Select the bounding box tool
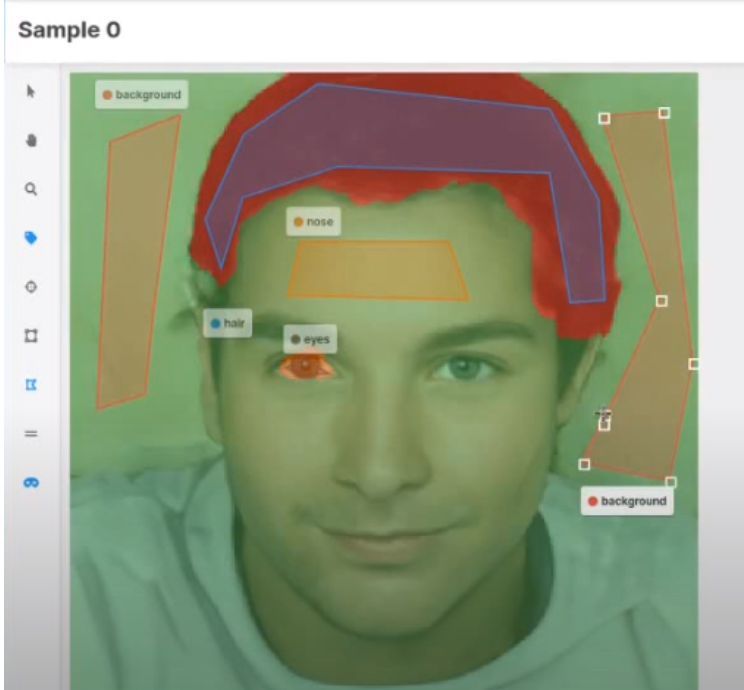 pos(31,336)
